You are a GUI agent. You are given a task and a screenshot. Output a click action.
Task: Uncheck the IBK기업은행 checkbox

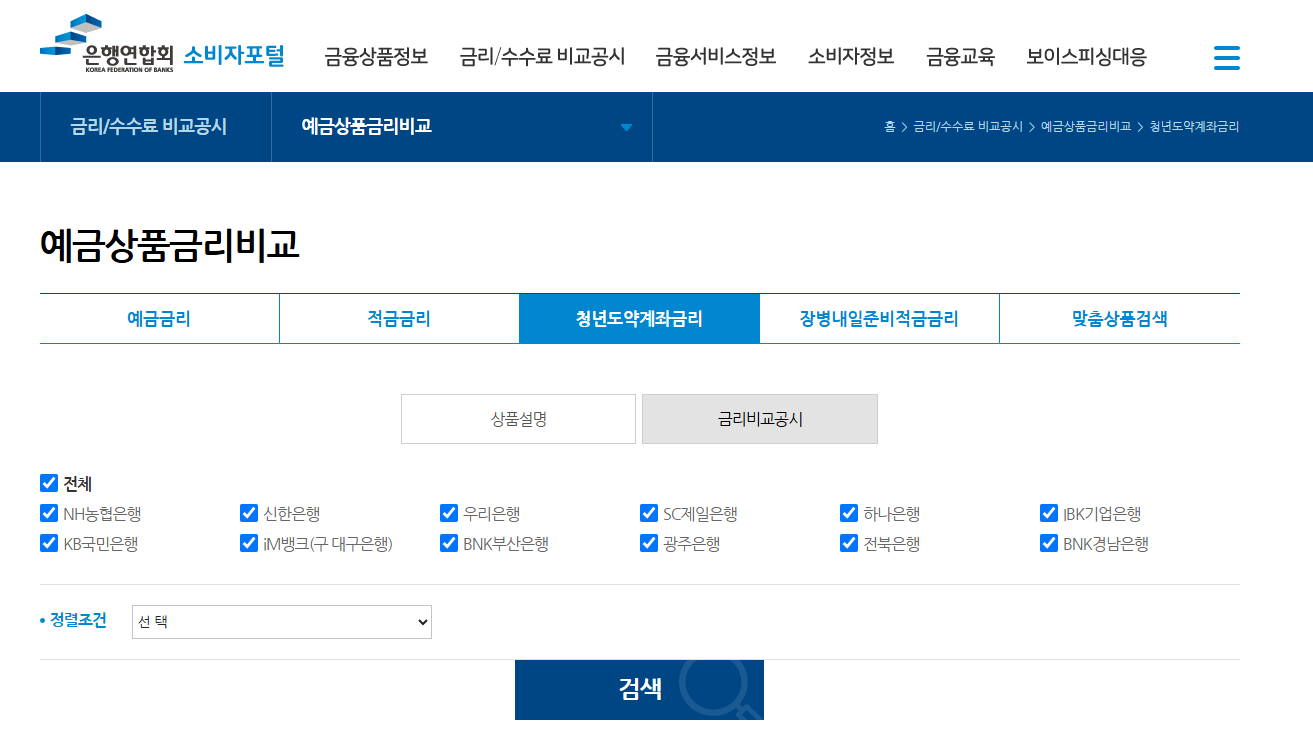point(1049,513)
